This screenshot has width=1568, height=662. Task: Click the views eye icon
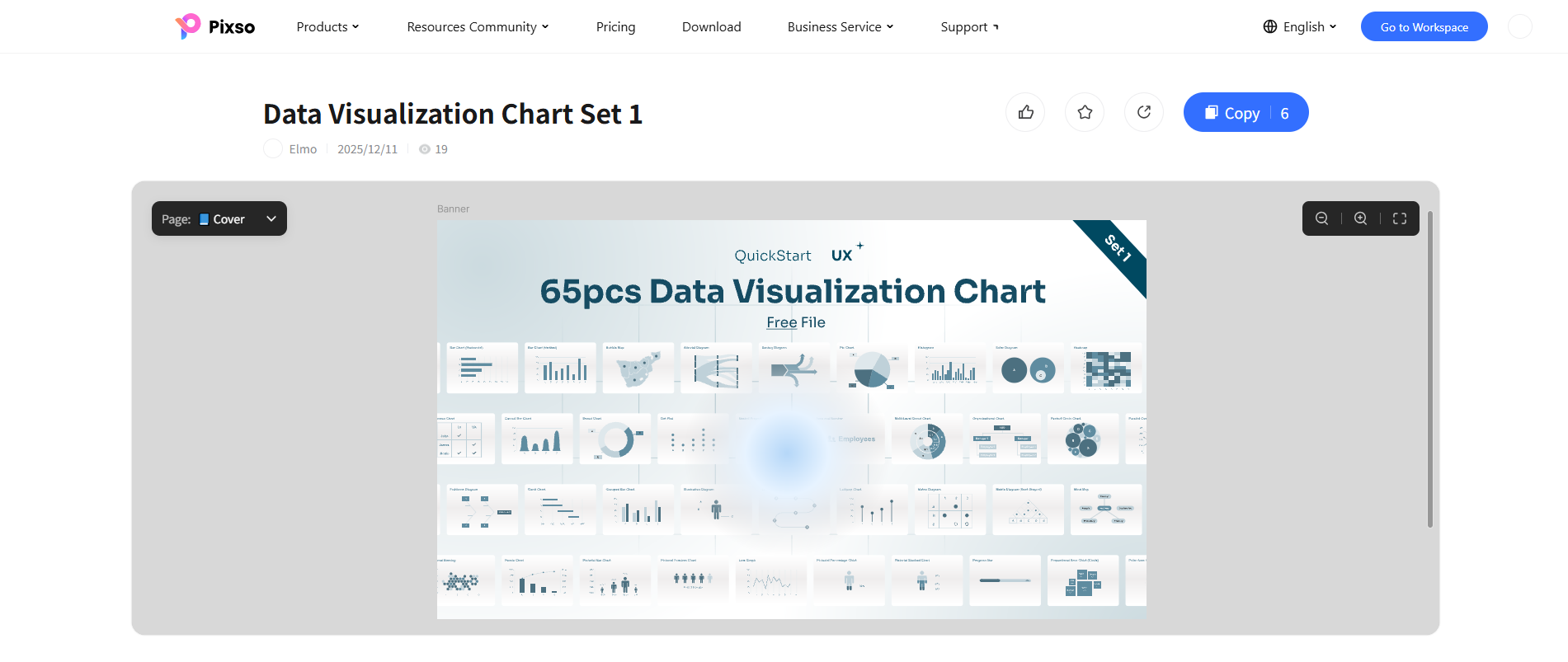[424, 149]
